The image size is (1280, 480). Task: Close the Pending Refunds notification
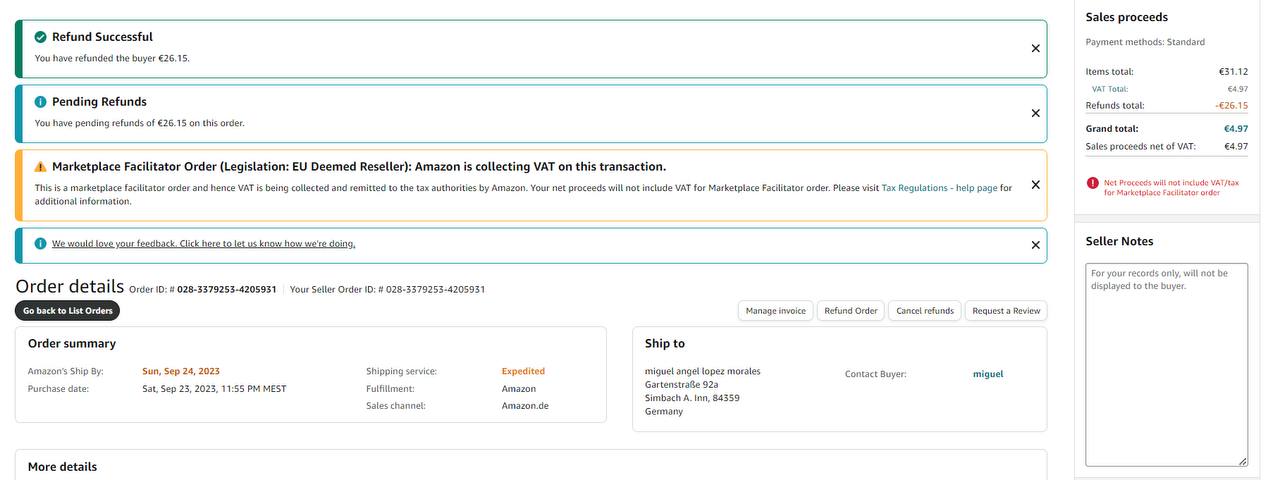tap(1035, 113)
